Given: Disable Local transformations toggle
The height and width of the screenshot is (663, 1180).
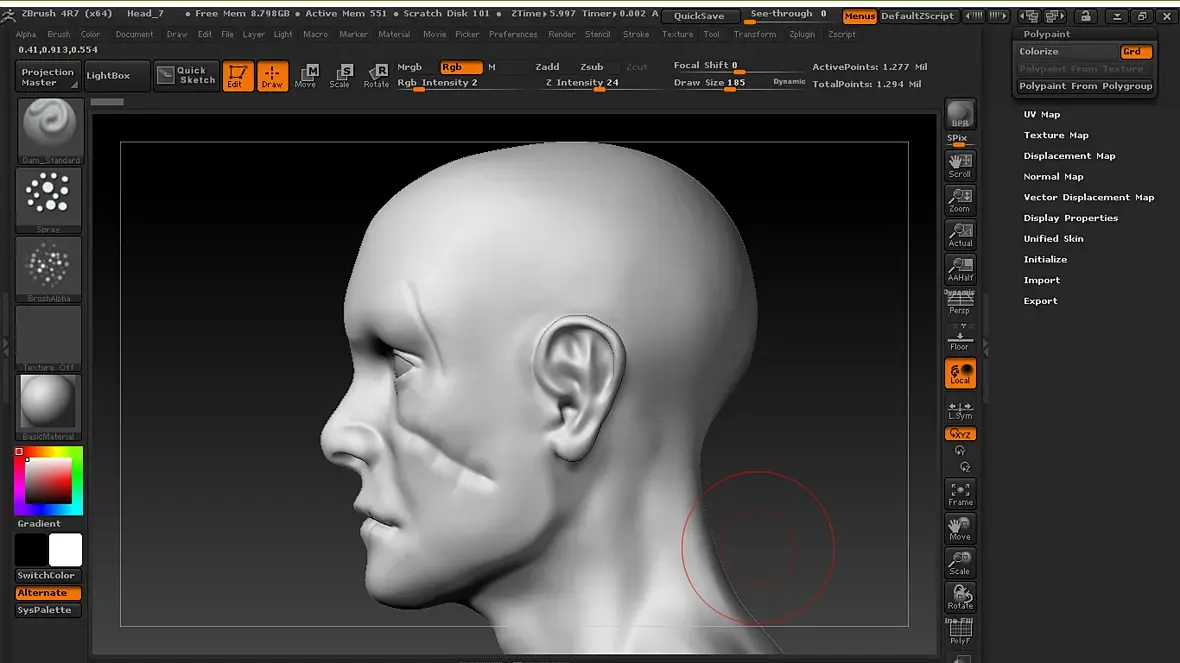Looking at the screenshot, I should (960, 373).
